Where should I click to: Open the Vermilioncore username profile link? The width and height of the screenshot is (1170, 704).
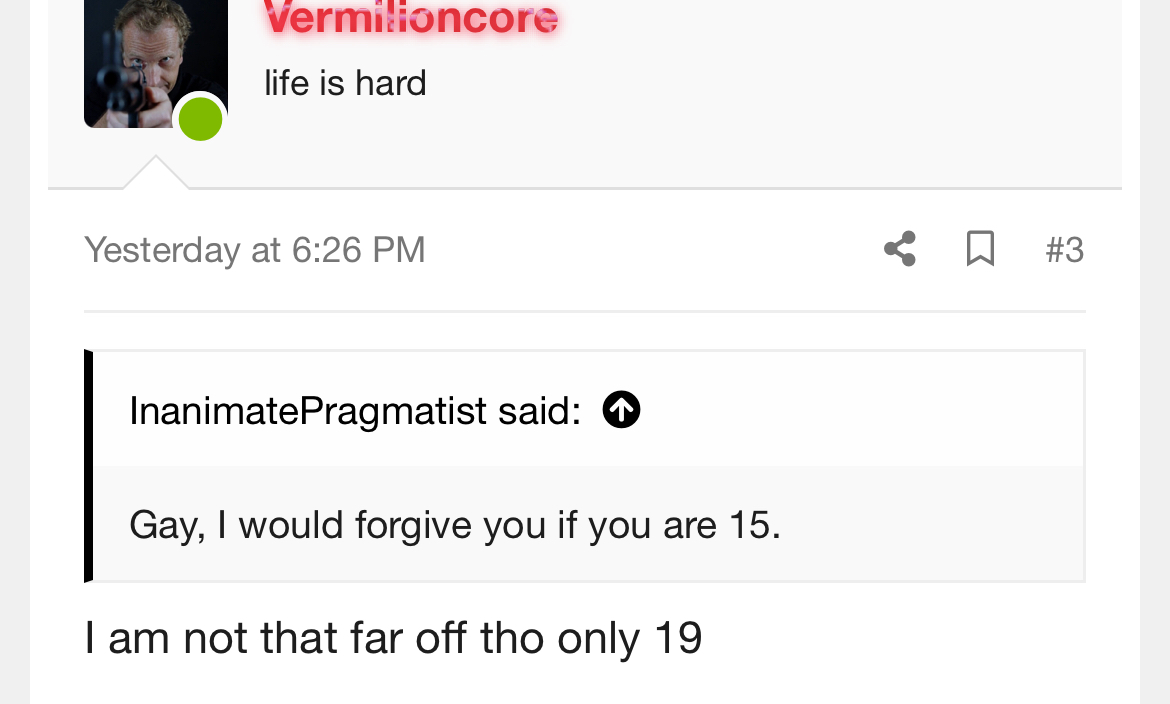(x=410, y=16)
